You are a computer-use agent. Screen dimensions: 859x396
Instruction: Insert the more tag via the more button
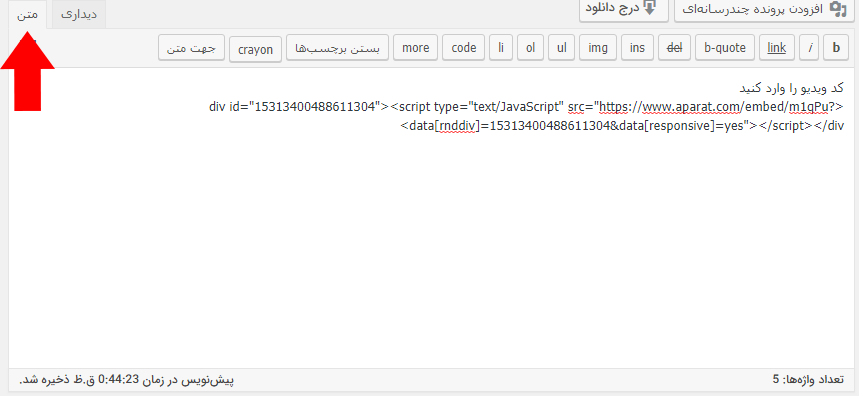click(415, 48)
